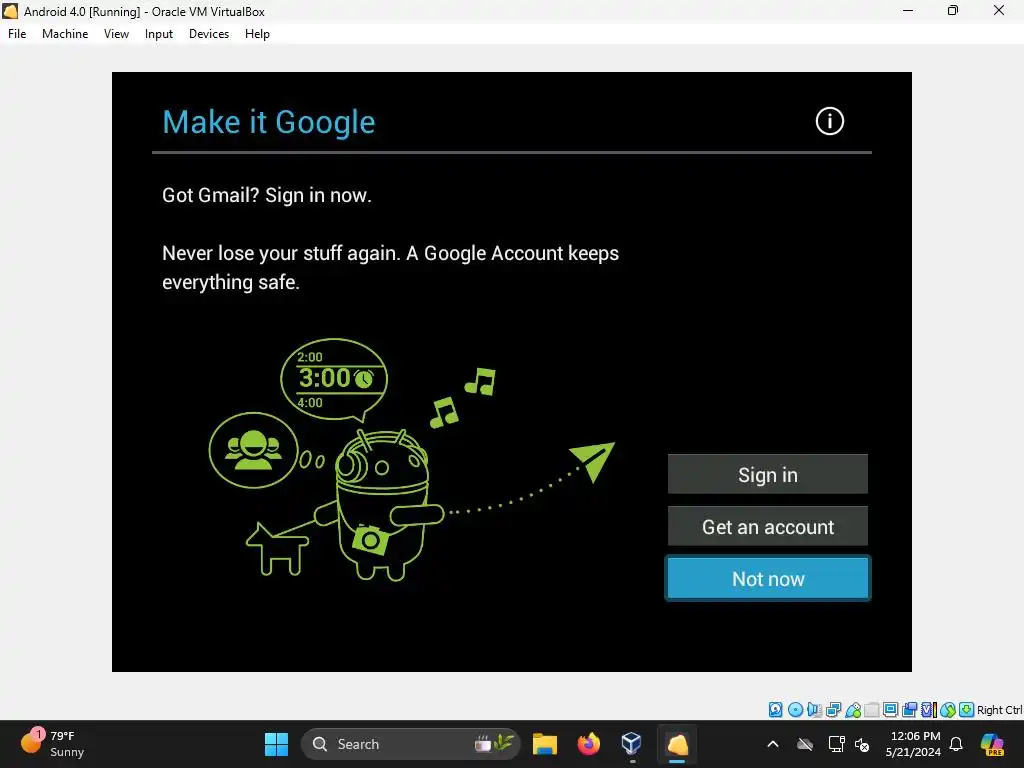Click the recording status icon

pos(909,710)
